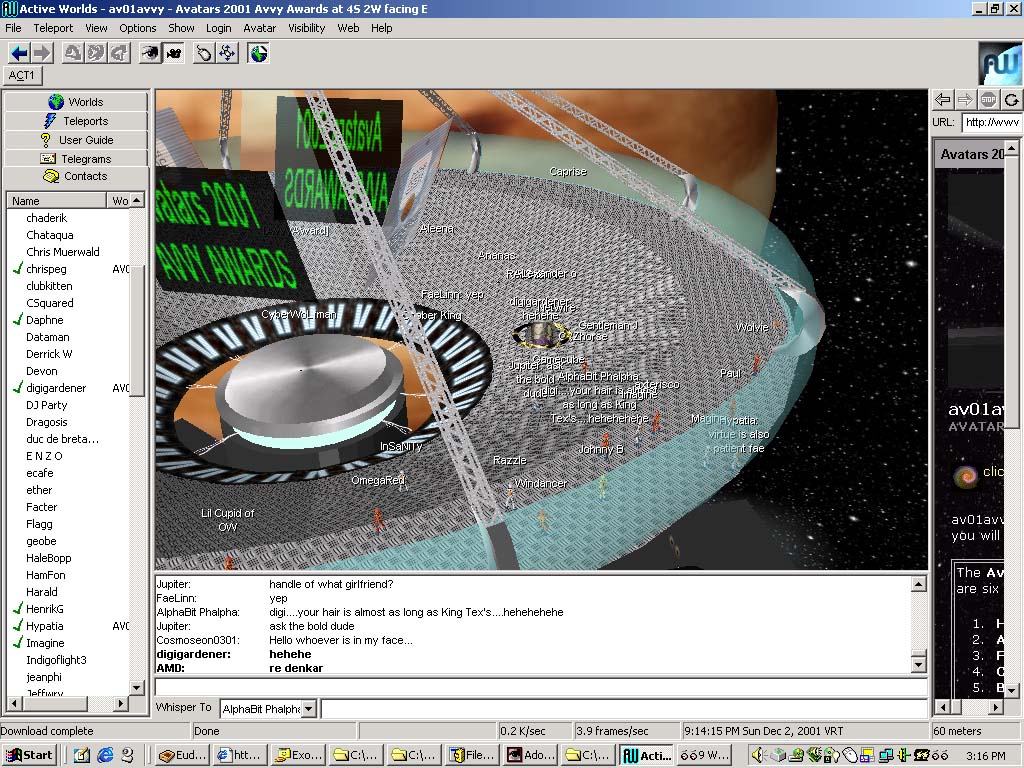Open the Teleport menu
1024x768 pixels.
[x=53, y=28]
